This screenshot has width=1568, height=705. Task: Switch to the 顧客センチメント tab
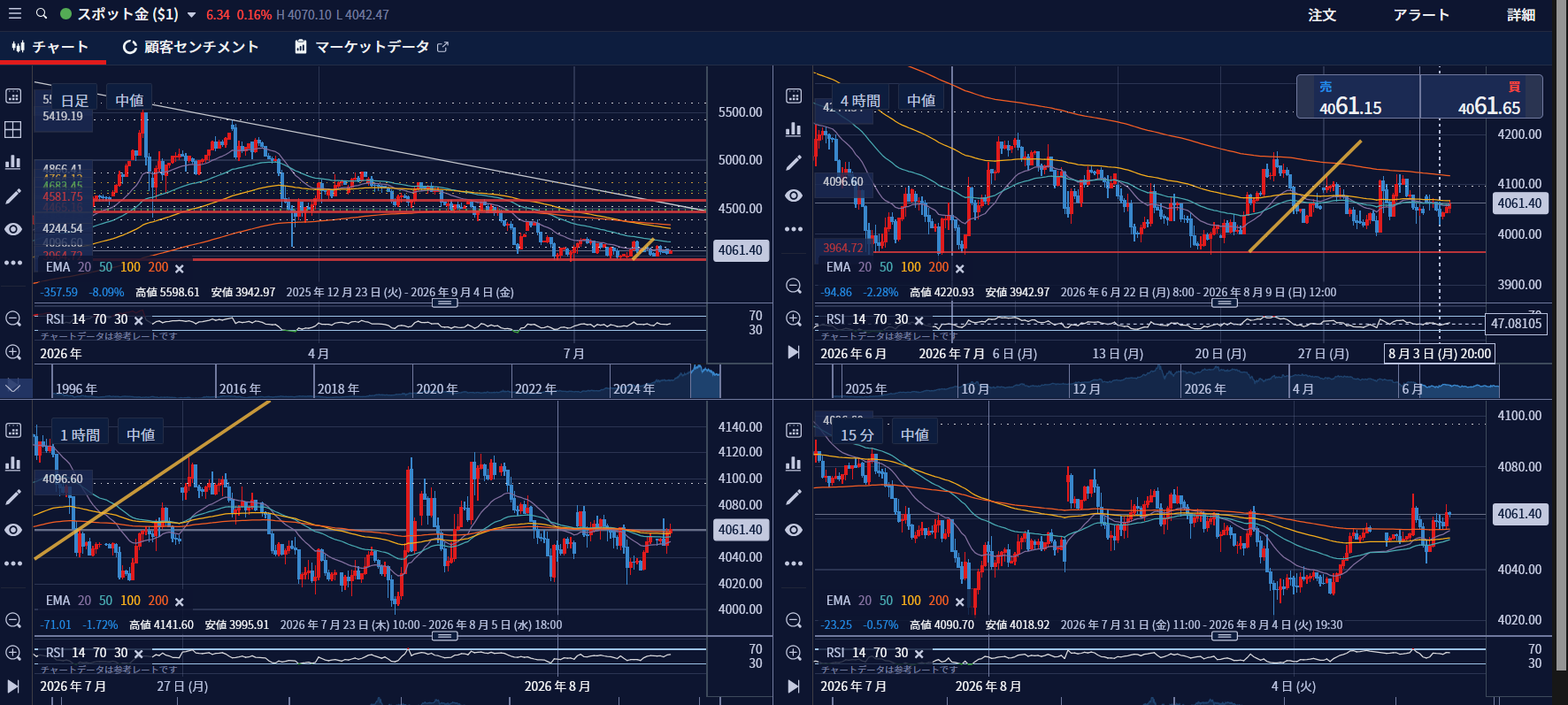click(x=190, y=47)
